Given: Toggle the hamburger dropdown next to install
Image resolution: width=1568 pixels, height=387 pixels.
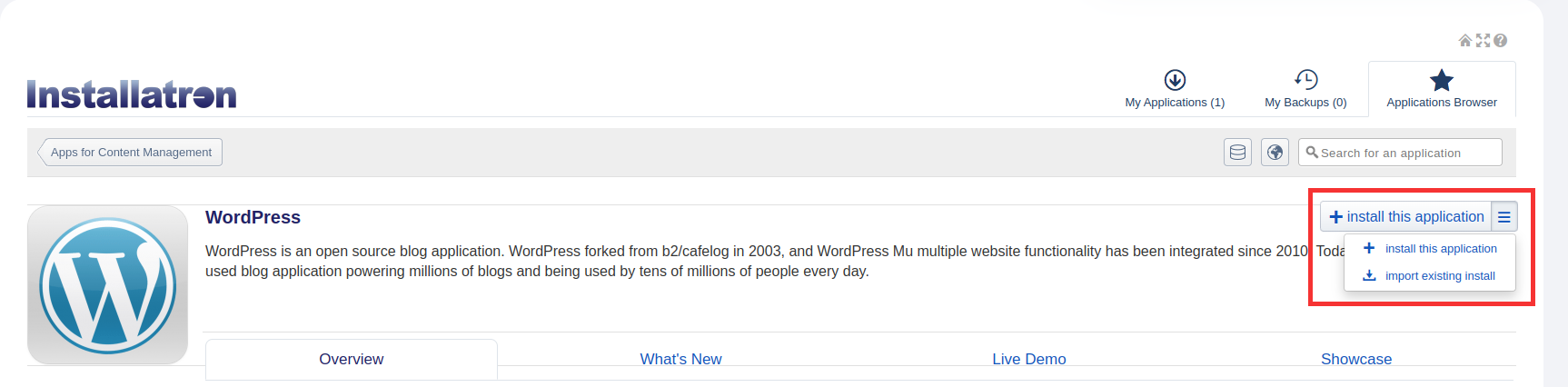Looking at the screenshot, I should 1504,217.
